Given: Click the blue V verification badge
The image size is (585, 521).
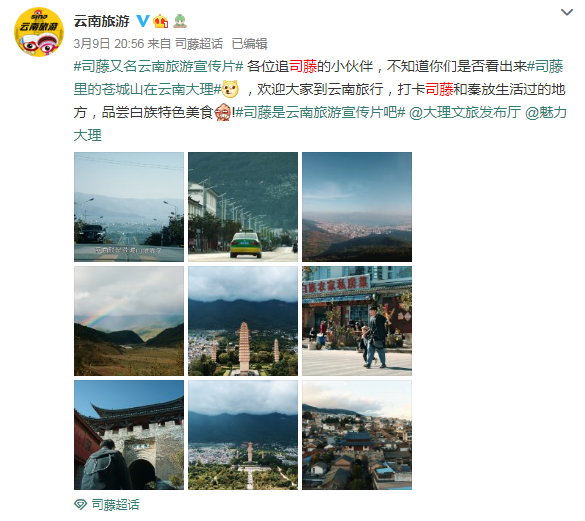Looking at the screenshot, I should [x=143, y=21].
